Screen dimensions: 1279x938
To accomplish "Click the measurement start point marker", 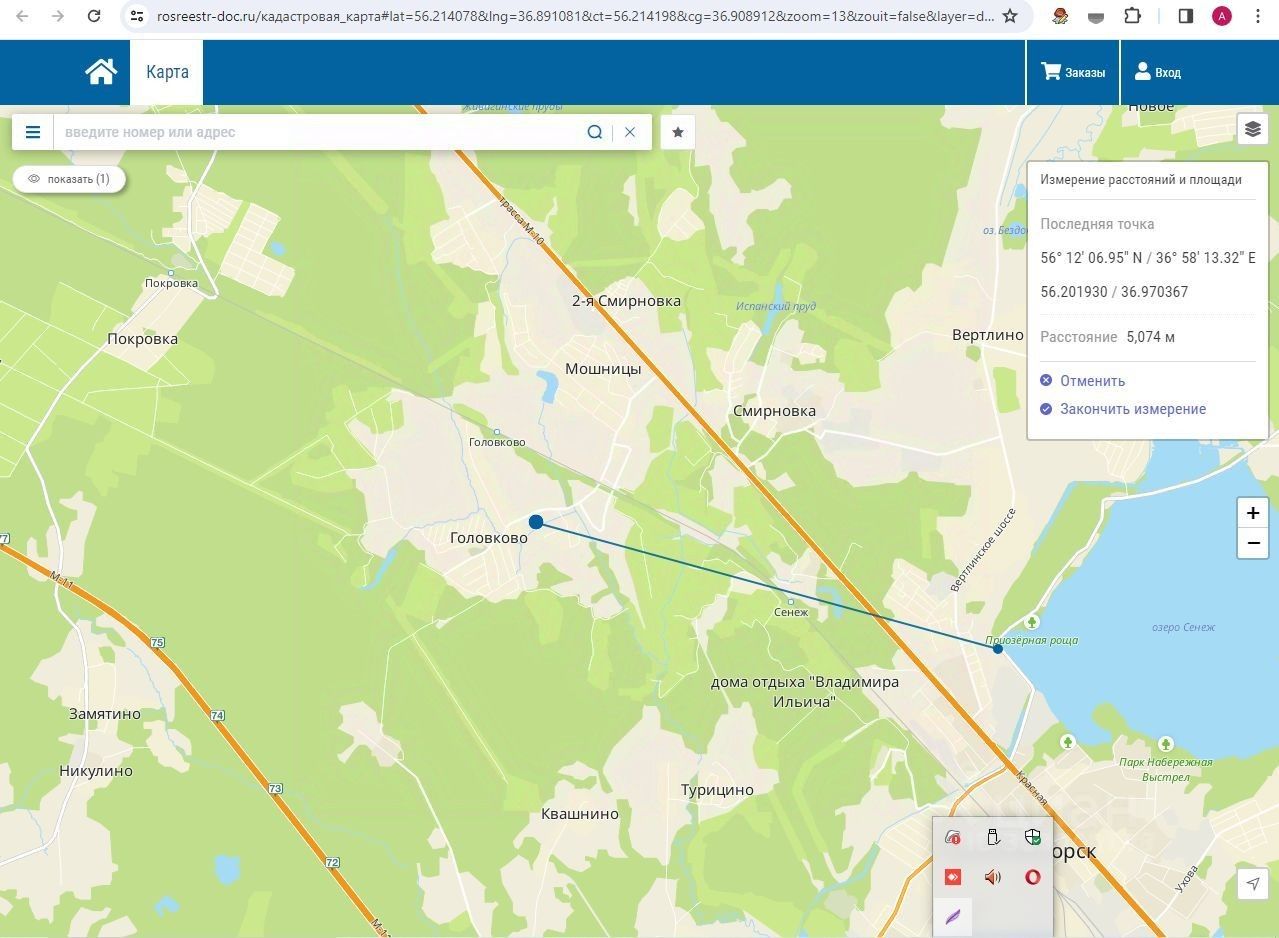I will tap(536, 522).
